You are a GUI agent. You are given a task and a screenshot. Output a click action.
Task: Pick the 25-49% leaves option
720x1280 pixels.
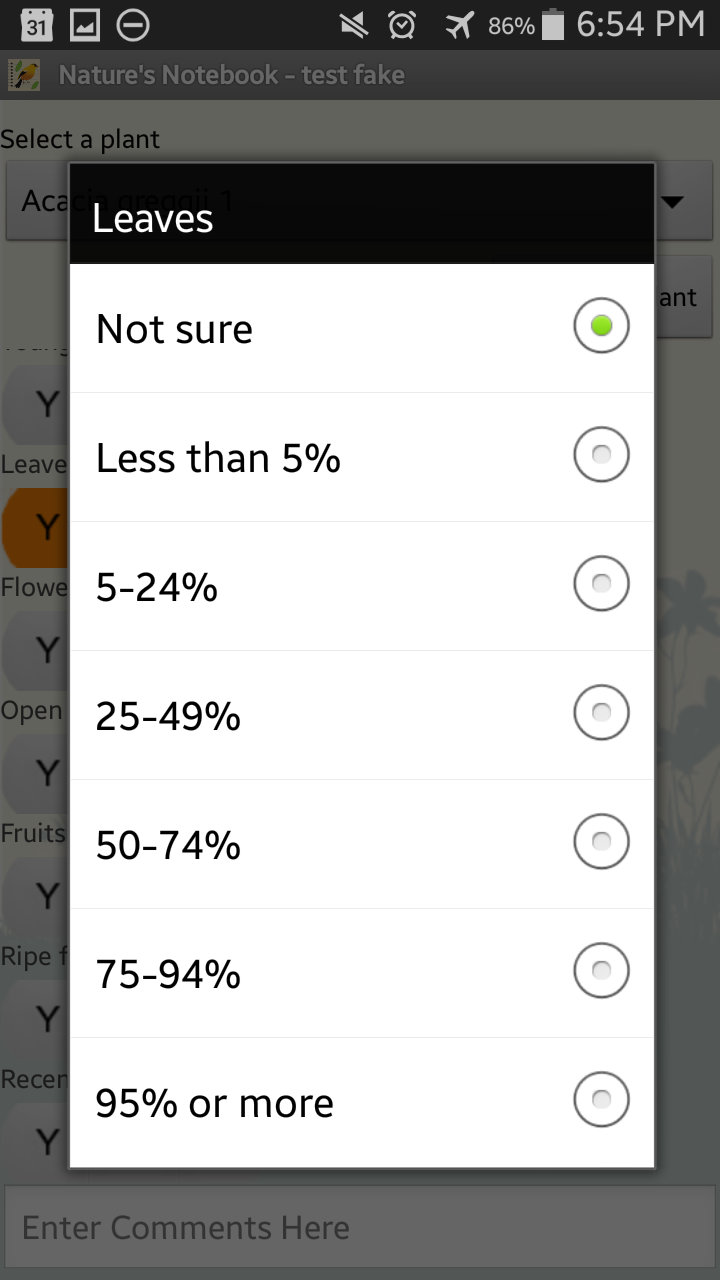coord(601,713)
